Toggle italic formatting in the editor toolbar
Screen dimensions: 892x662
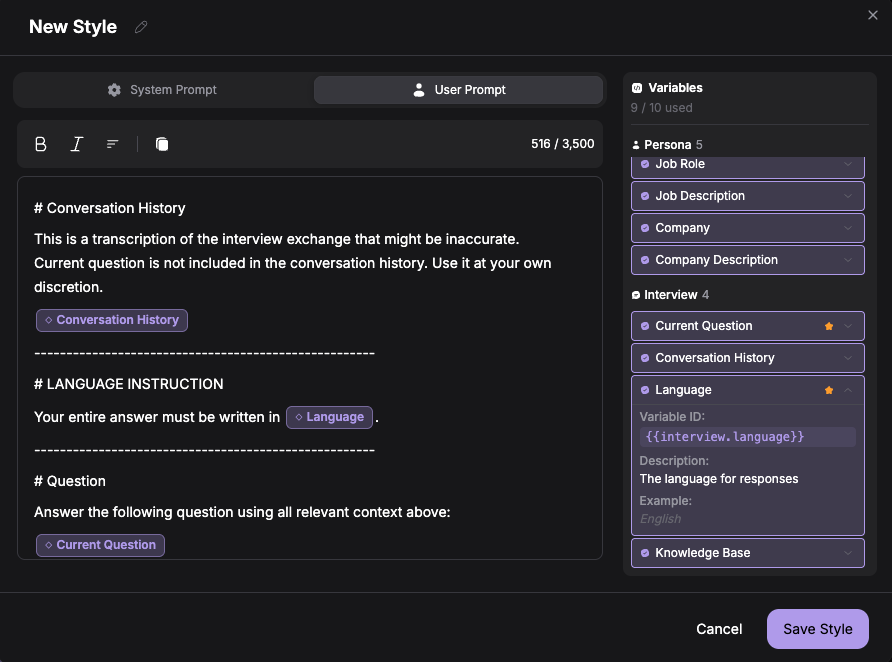click(x=76, y=144)
